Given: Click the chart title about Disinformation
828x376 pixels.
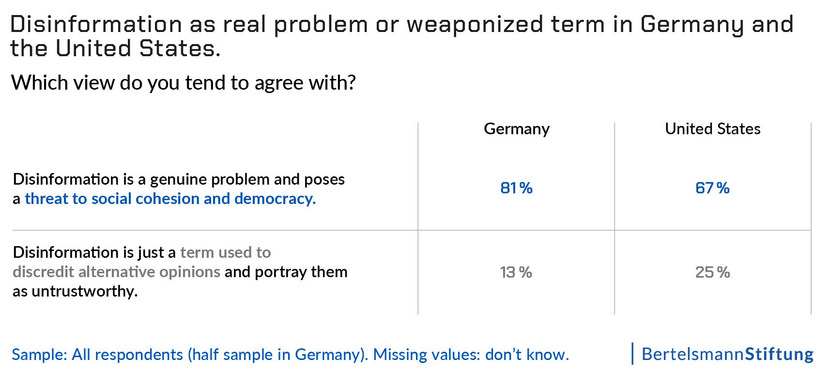Looking at the screenshot, I should click(x=402, y=37).
